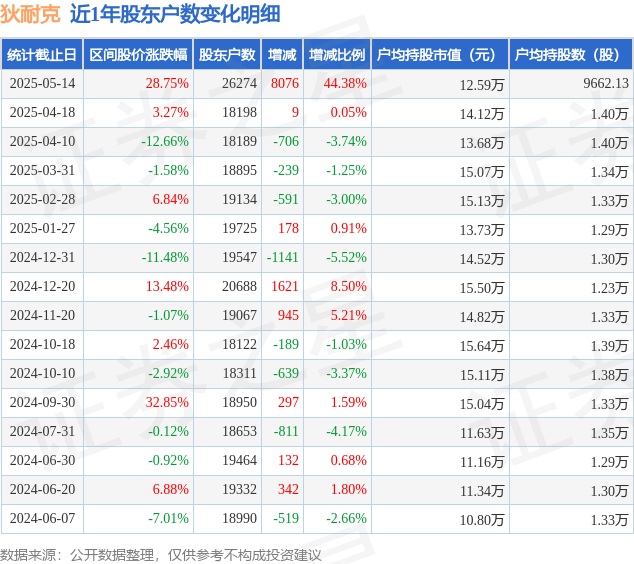Click the 户均持股市值（元） column header
634x564 pixels.
coord(440,55)
